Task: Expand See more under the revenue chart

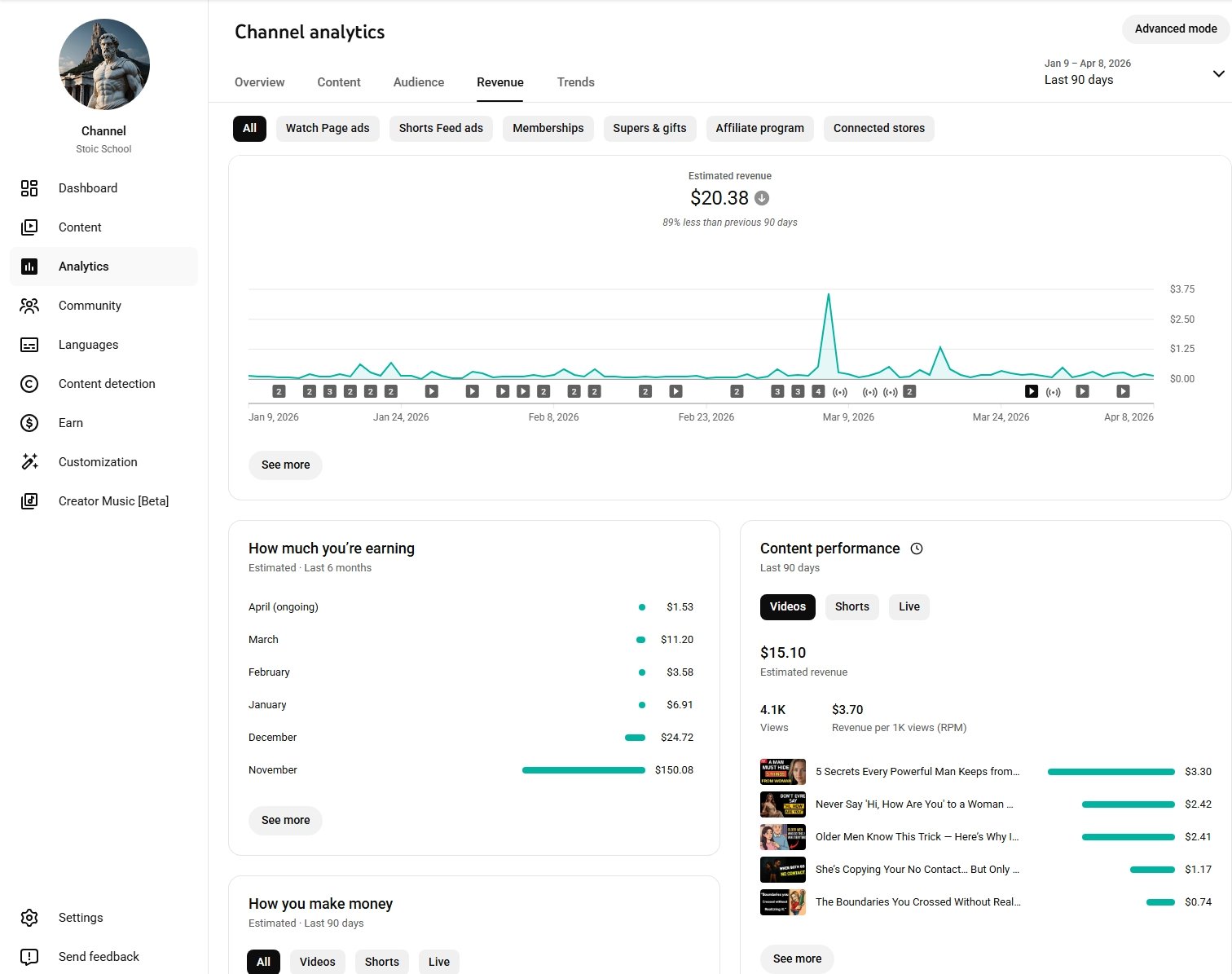Action: pos(285,465)
